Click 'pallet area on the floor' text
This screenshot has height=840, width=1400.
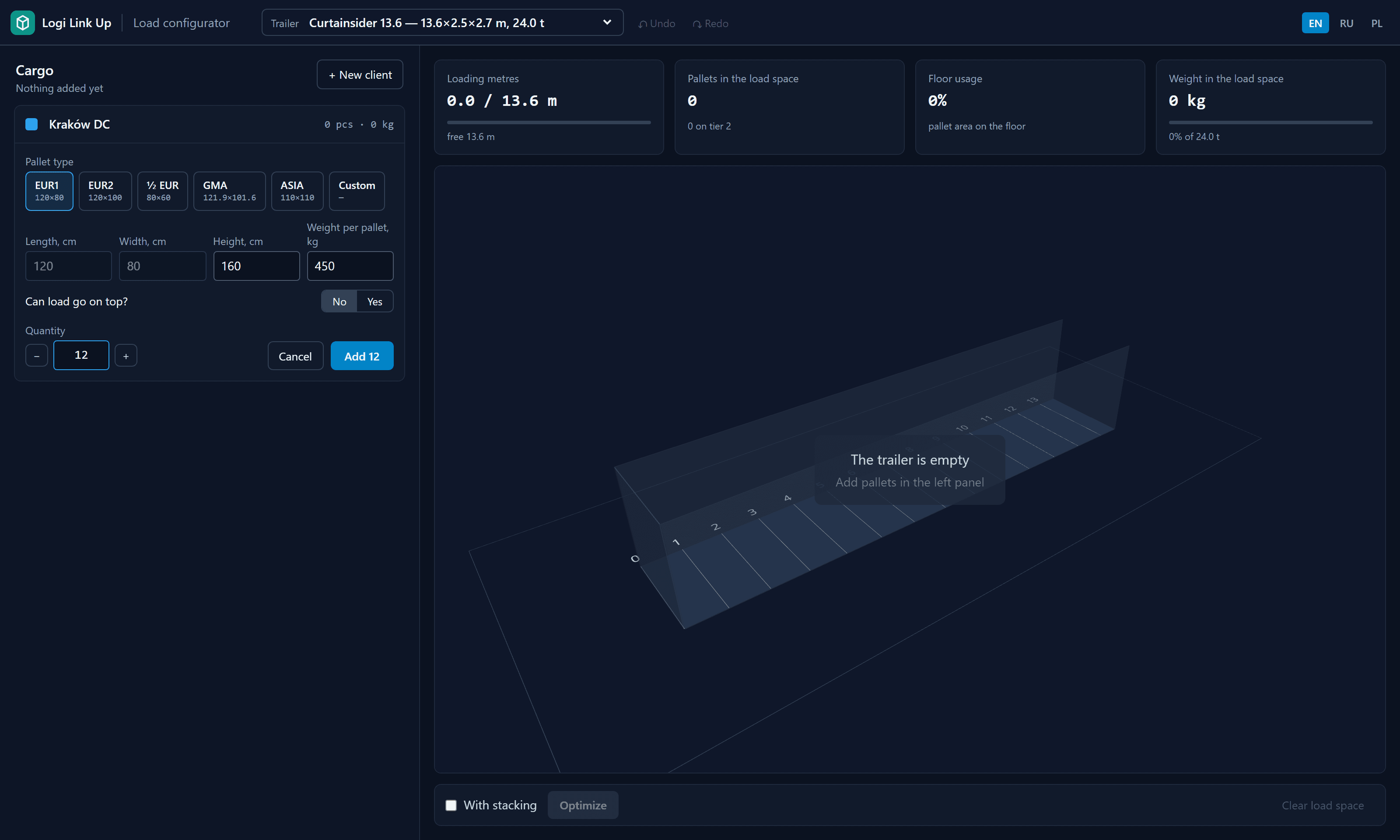(x=976, y=126)
